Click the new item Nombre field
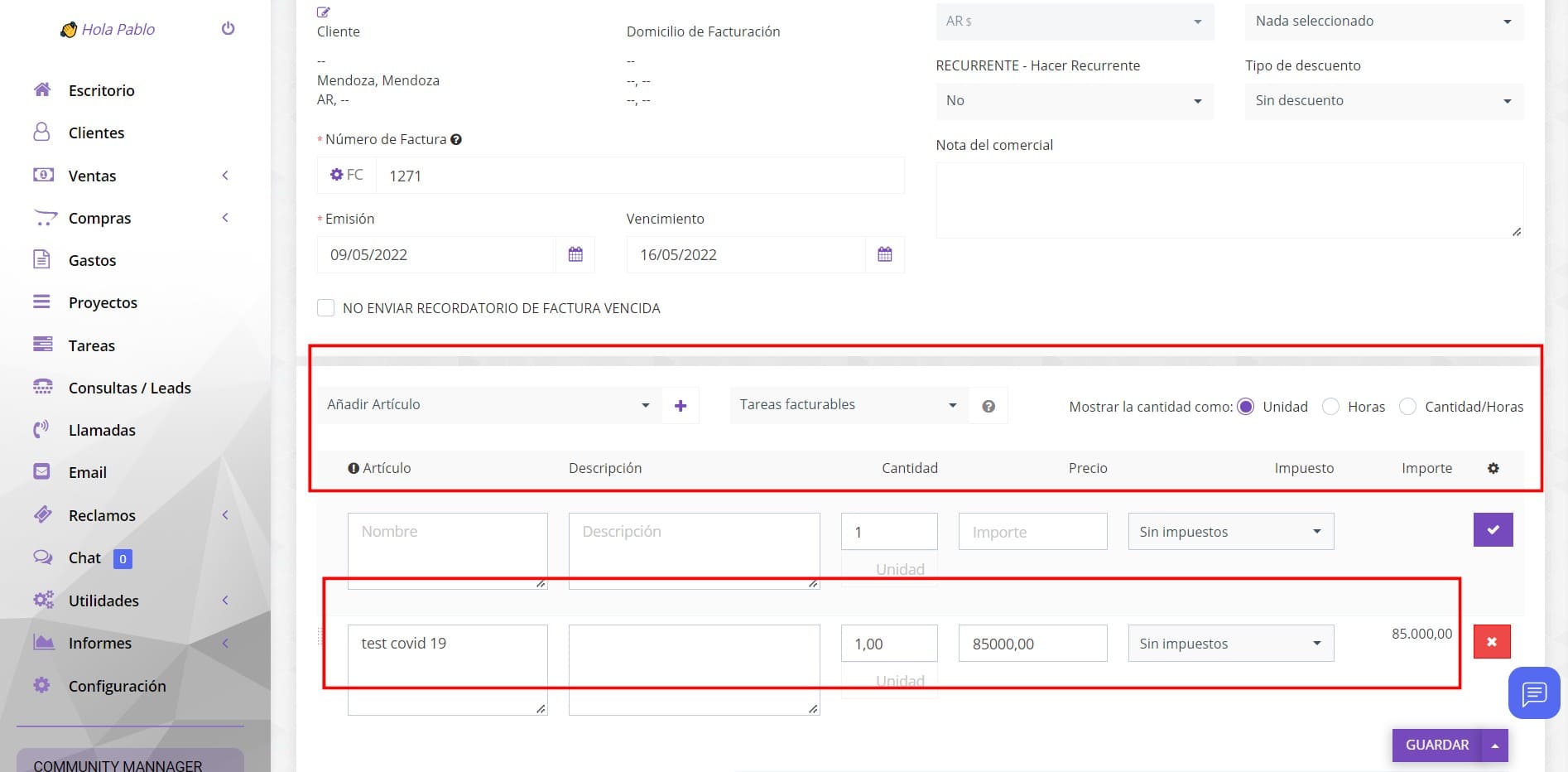The width and height of the screenshot is (1568, 772). tap(448, 551)
